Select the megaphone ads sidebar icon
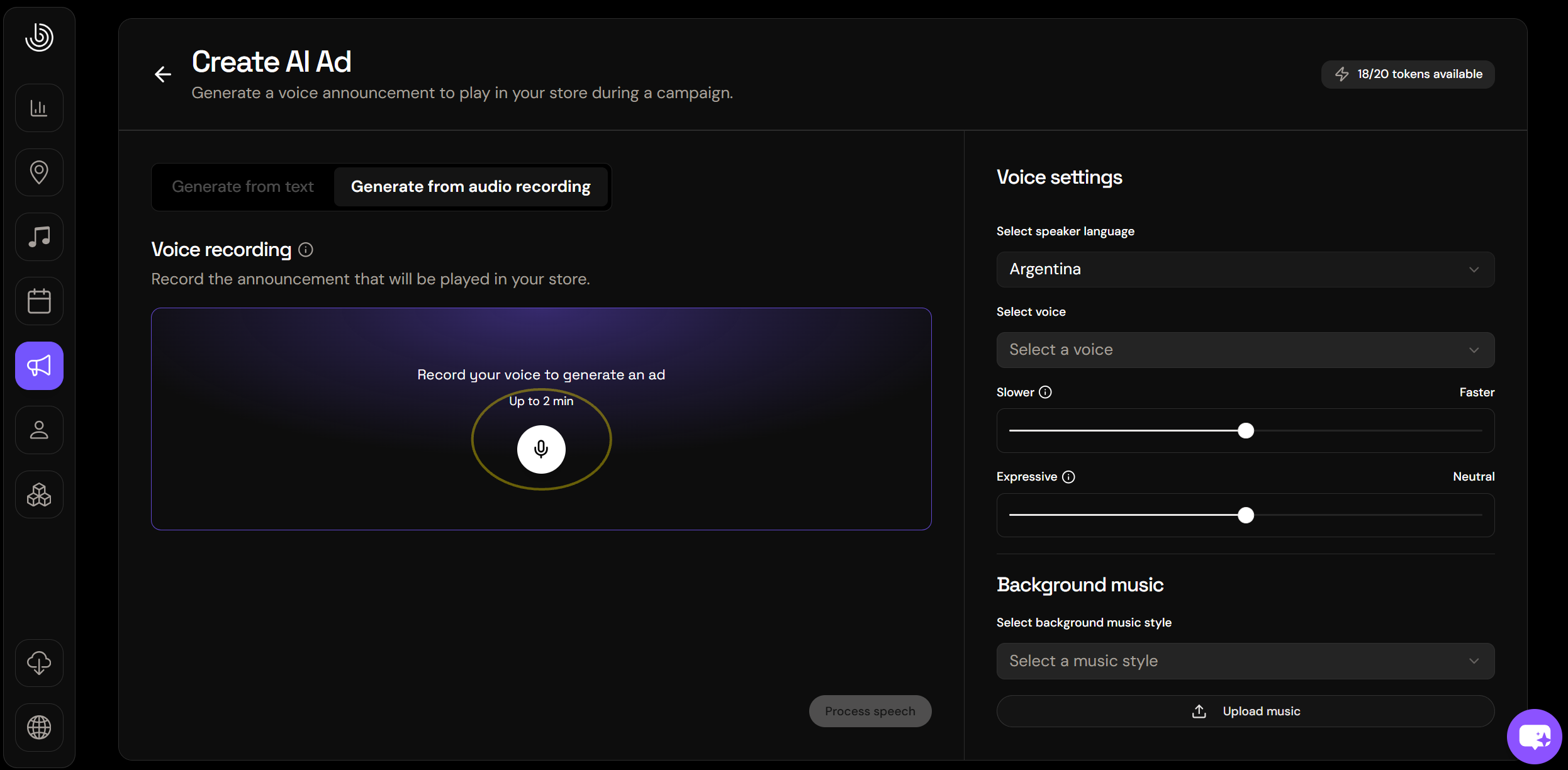This screenshot has height=770, width=1568. pos(39,365)
